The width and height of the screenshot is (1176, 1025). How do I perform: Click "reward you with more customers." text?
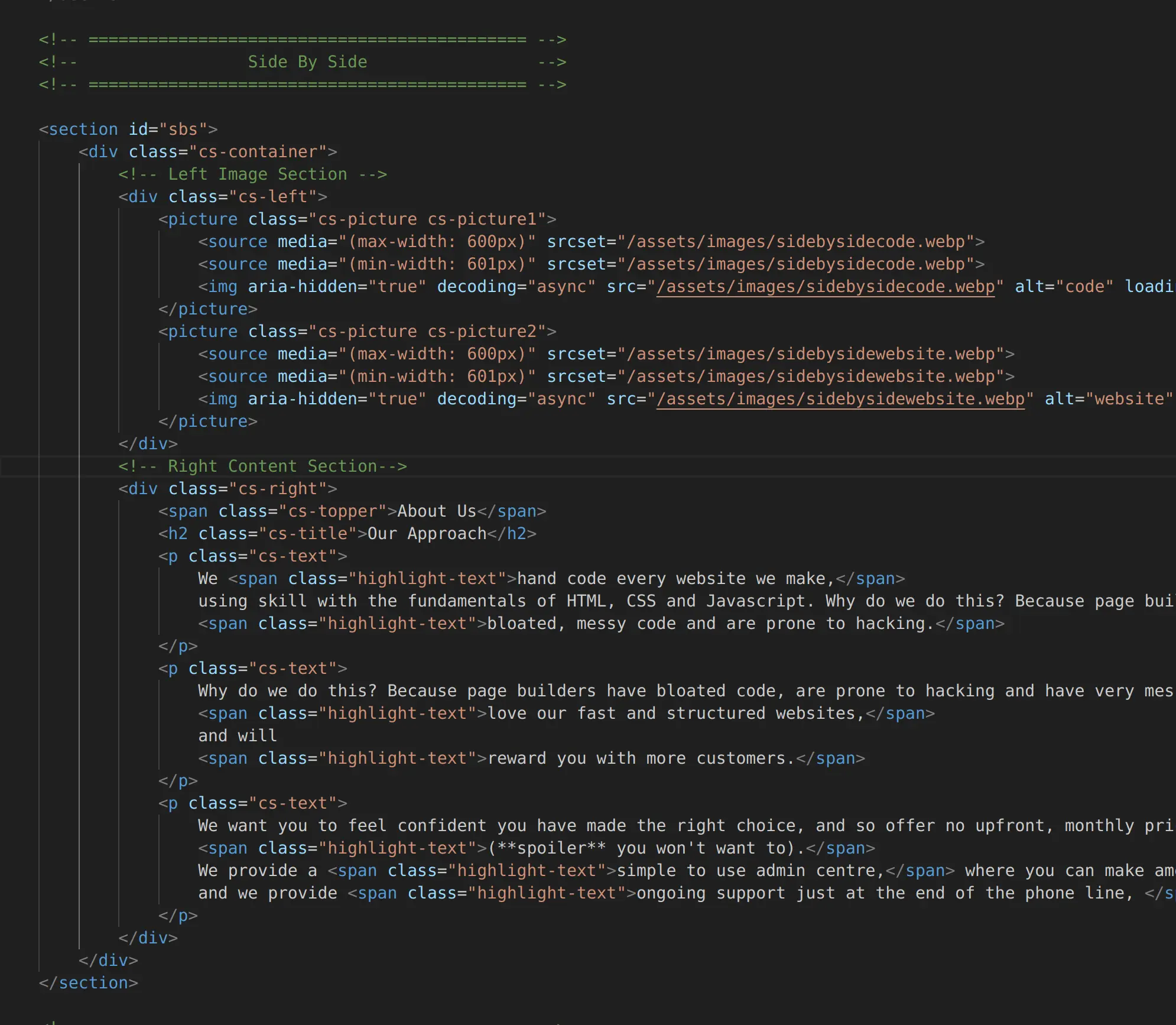click(x=641, y=758)
